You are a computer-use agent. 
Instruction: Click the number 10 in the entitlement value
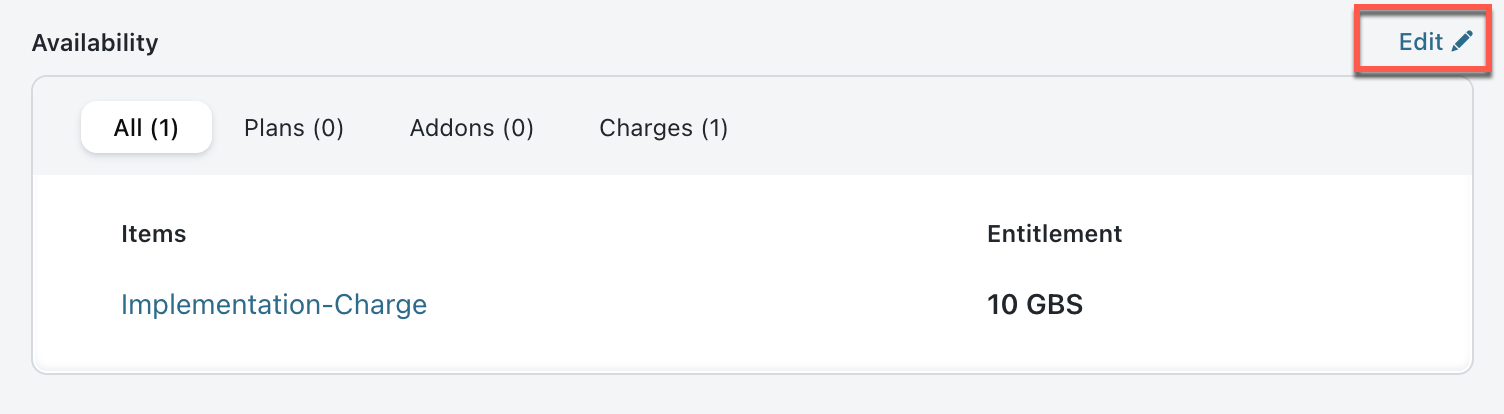coord(1002,304)
